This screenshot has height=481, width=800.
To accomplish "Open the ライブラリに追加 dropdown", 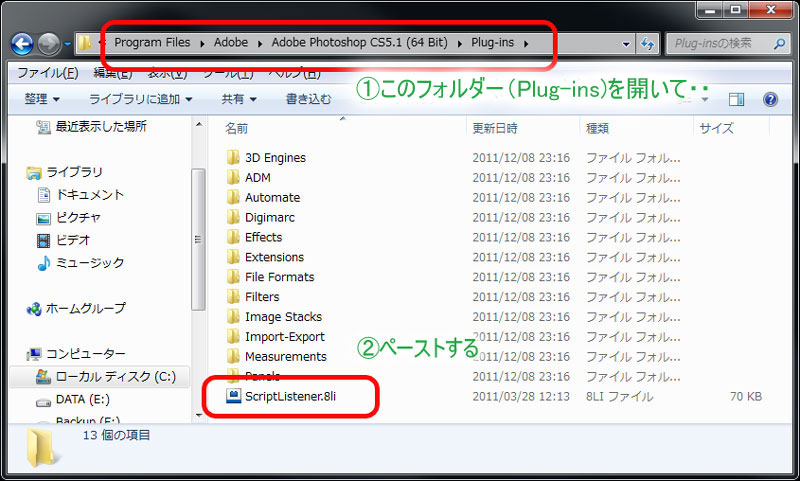I will [x=140, y=99].
